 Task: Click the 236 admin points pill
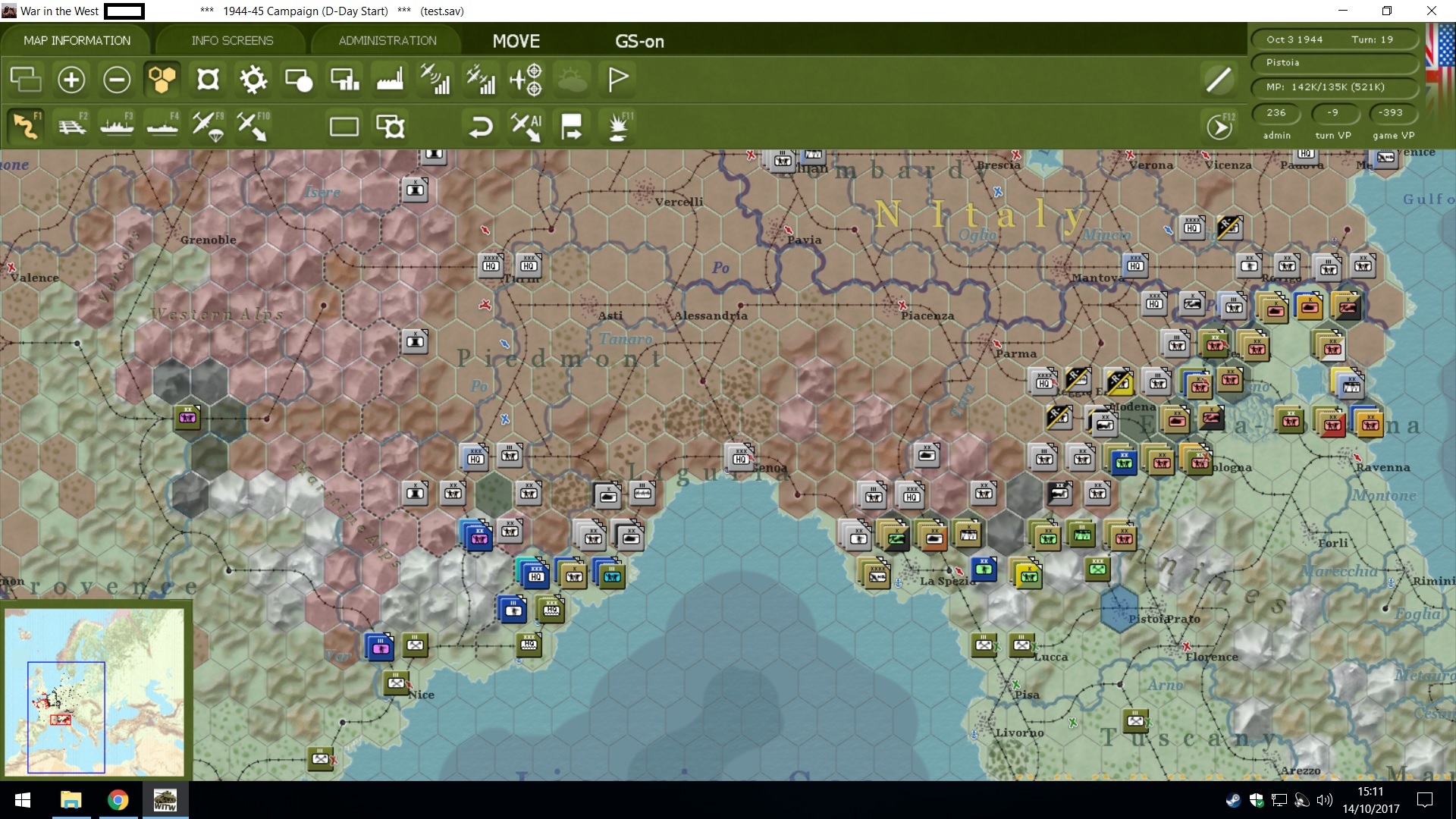point(1276,113)
